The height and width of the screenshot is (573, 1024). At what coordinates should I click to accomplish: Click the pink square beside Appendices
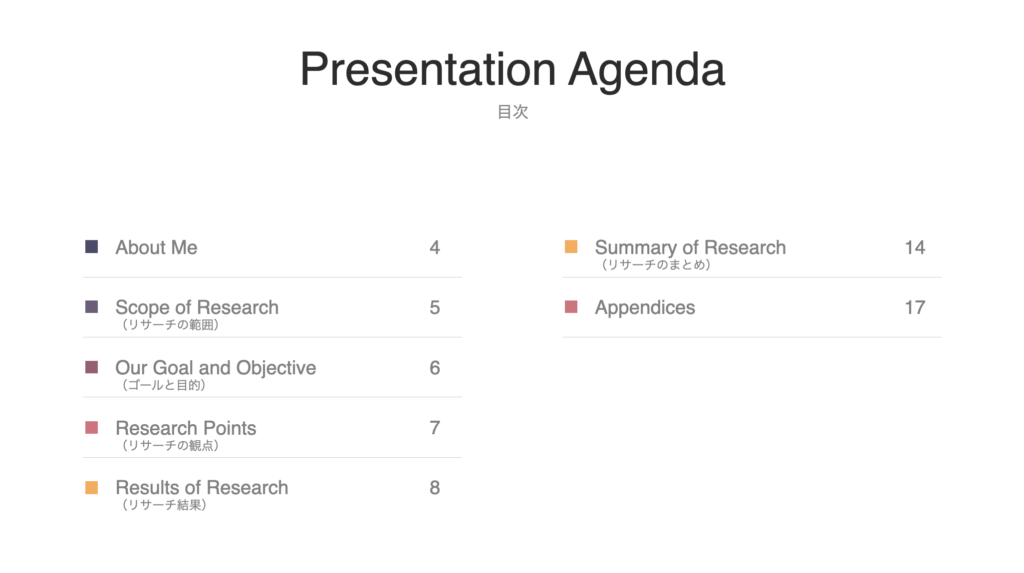(571, 307)
